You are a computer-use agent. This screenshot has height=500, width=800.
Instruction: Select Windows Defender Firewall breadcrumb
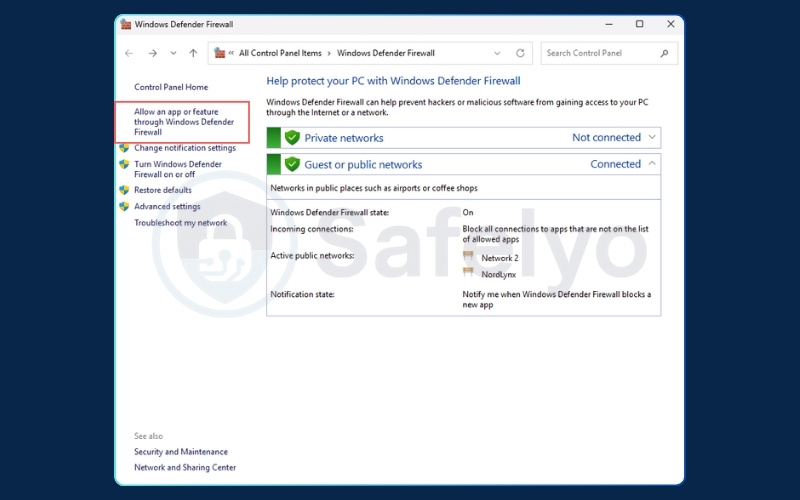pos(386,53)
